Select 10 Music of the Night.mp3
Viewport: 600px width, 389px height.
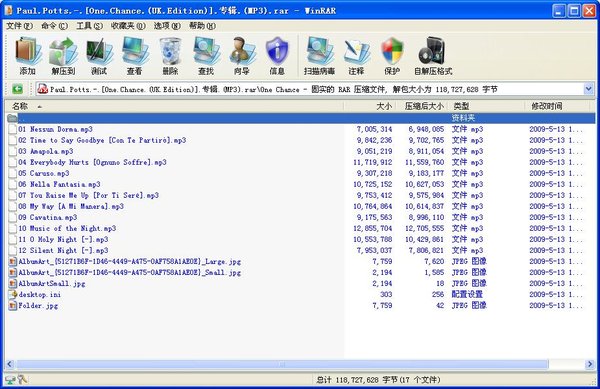(67, 228)
